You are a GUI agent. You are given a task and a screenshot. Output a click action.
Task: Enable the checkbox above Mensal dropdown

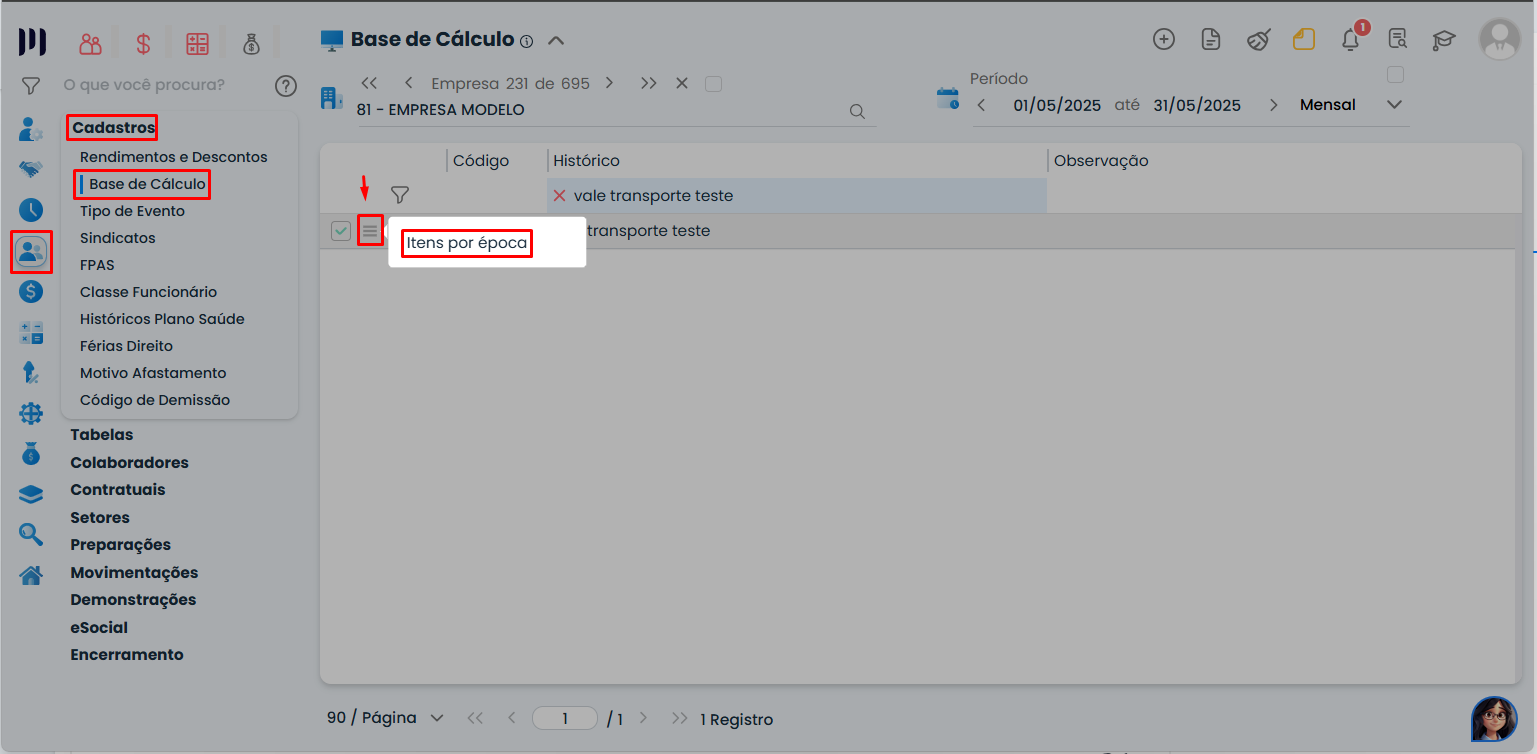click(x=1395, y=75)
